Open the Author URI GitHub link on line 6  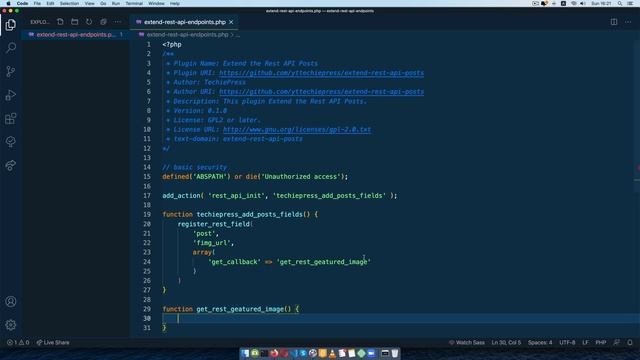[x=321, y=92]
